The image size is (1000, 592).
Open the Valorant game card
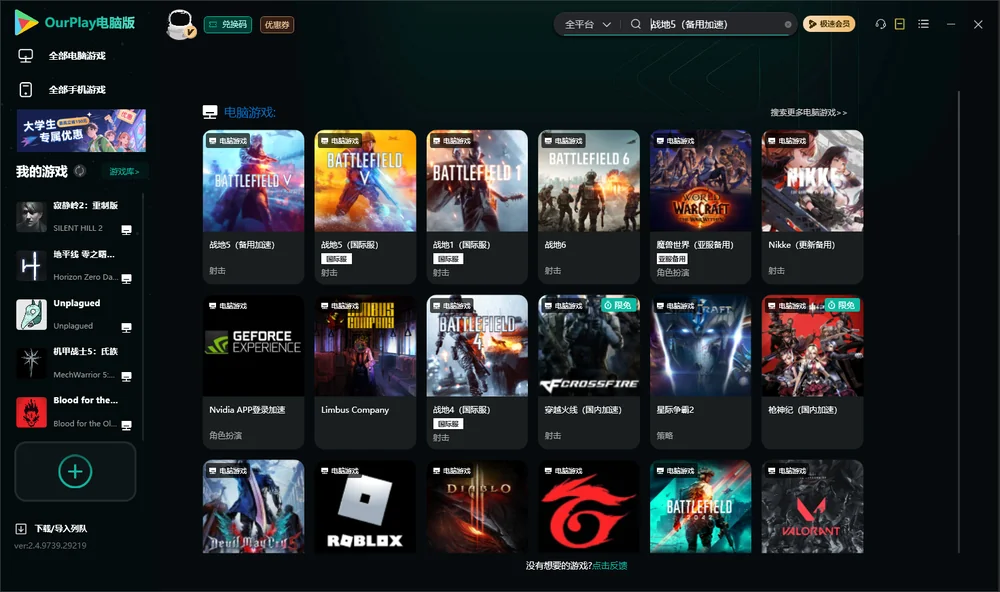(x=812, y=507)
